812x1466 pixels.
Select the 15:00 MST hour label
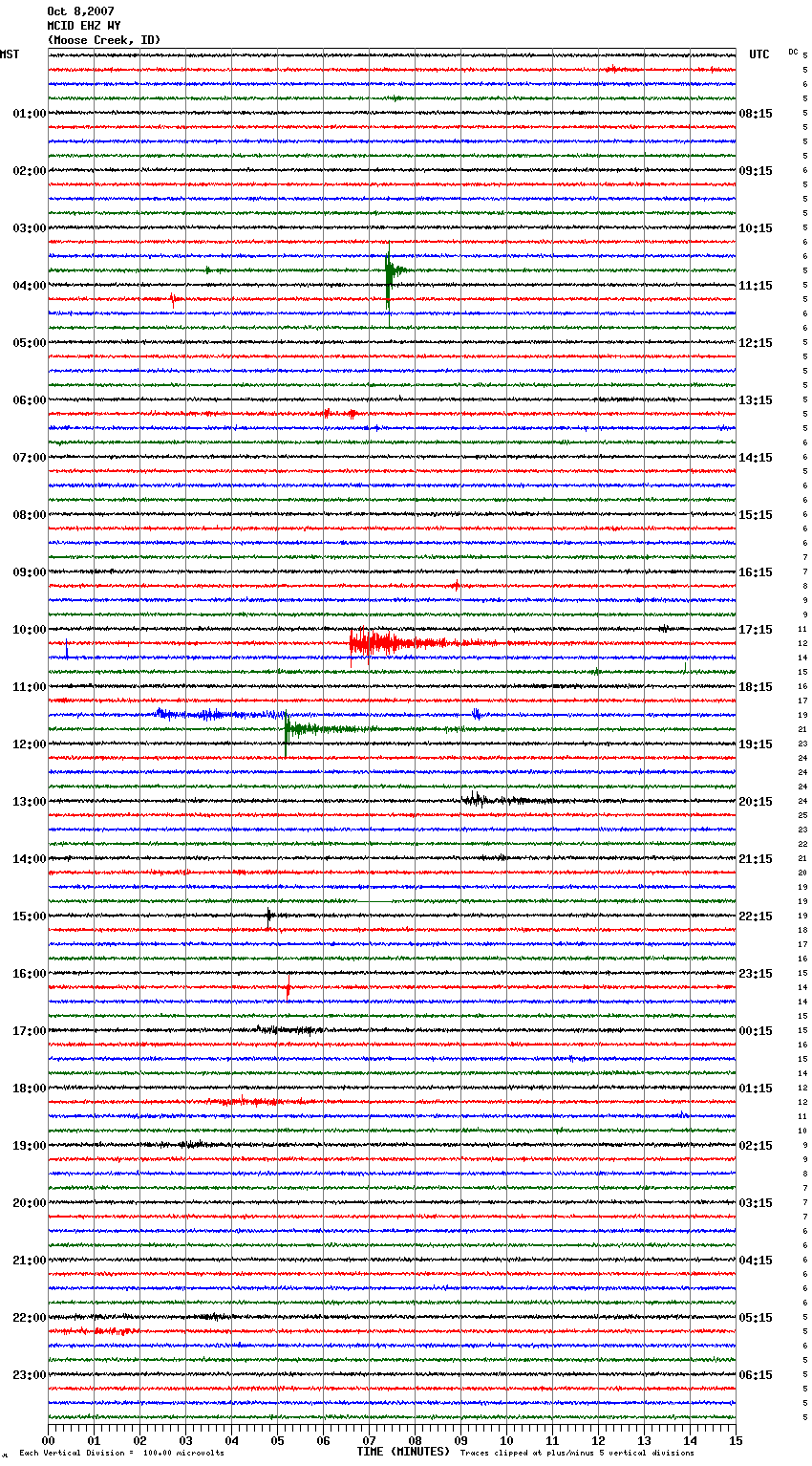pos(30,916)
